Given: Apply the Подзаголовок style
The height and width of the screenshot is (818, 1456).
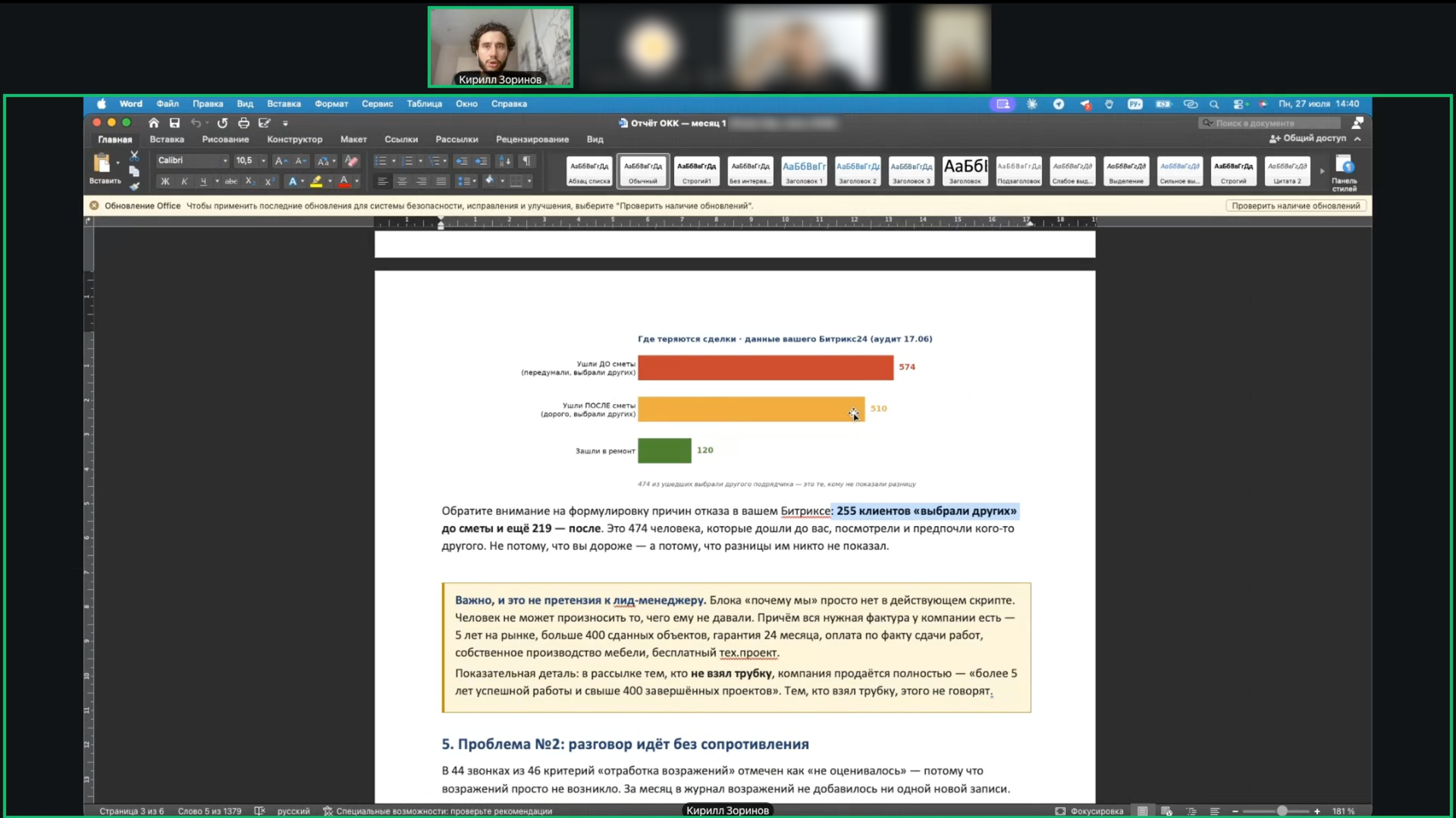Looking at the screenshot, I should click(1018, 171).
